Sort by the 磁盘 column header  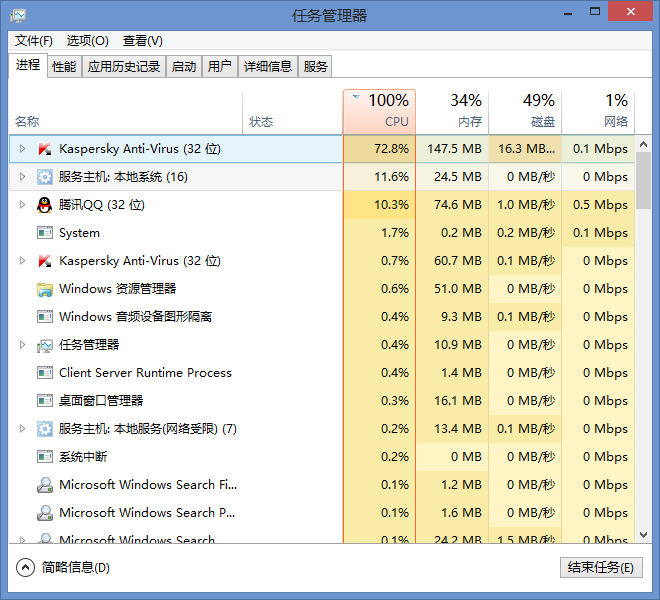[525, 112]
